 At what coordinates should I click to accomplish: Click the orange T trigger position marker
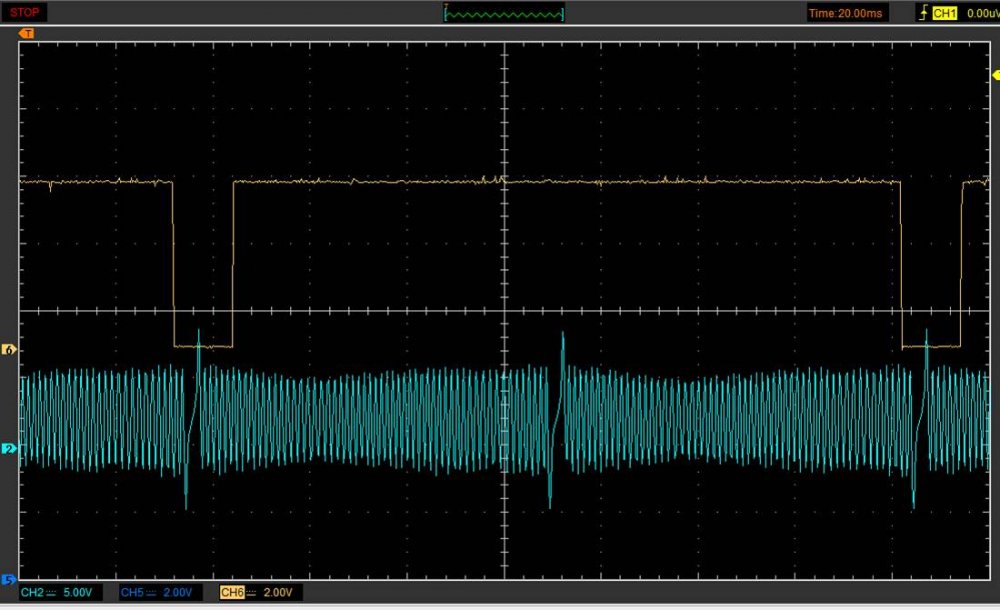(27, 33)
